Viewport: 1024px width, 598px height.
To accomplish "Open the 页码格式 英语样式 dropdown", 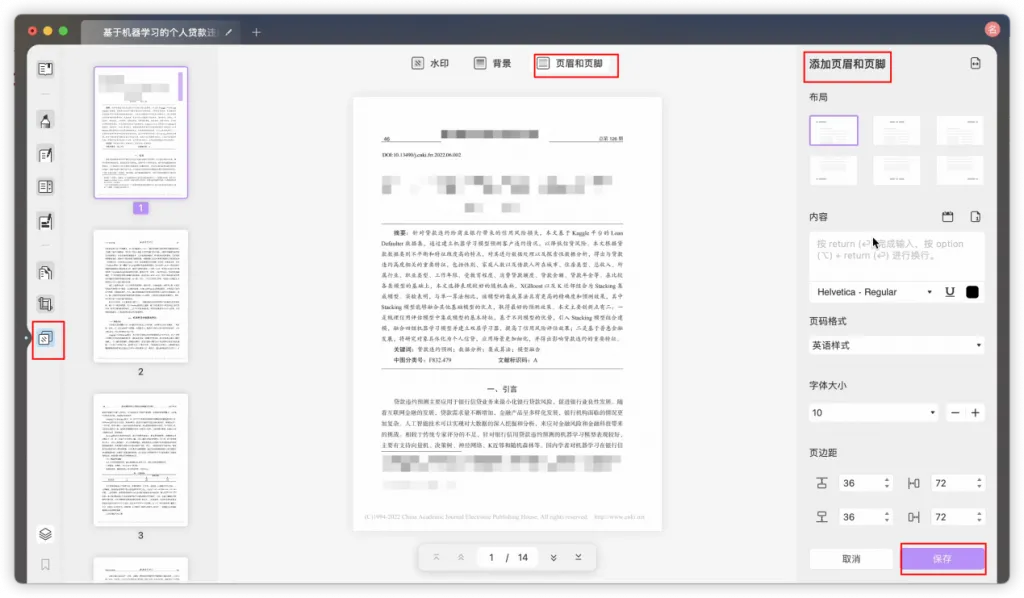I will (896, 345).
